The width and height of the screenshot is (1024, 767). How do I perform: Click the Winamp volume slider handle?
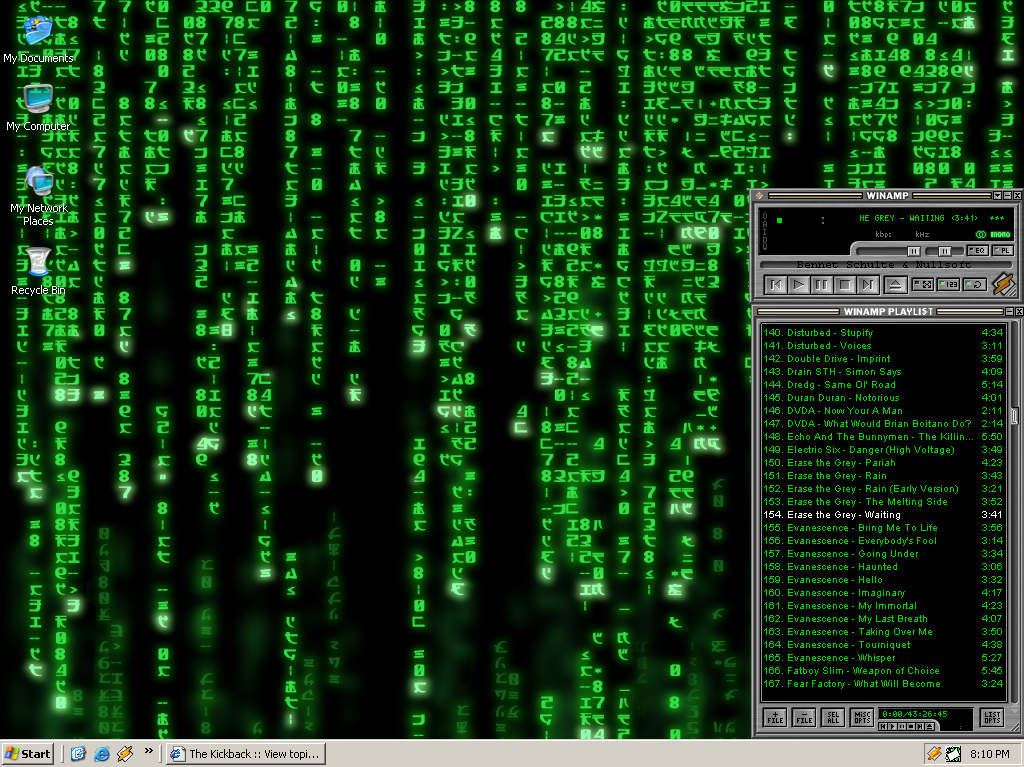(914, 251)
